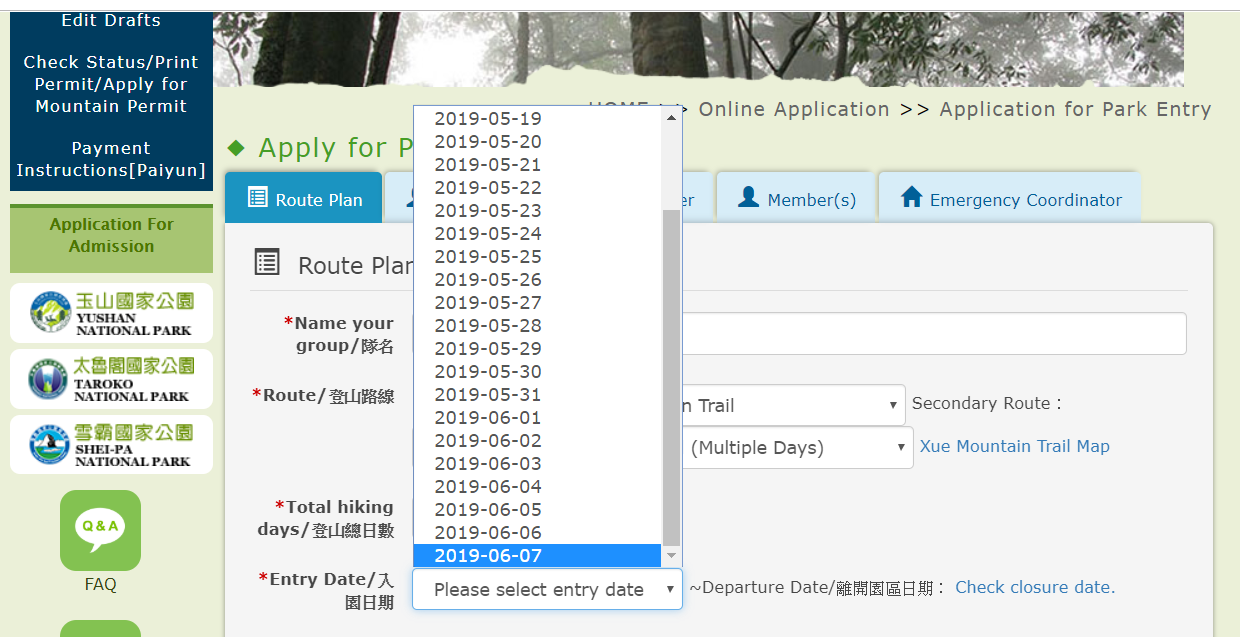Open Yushan National Park logo link
This screenshot has height=637, width=1240.
111,313
